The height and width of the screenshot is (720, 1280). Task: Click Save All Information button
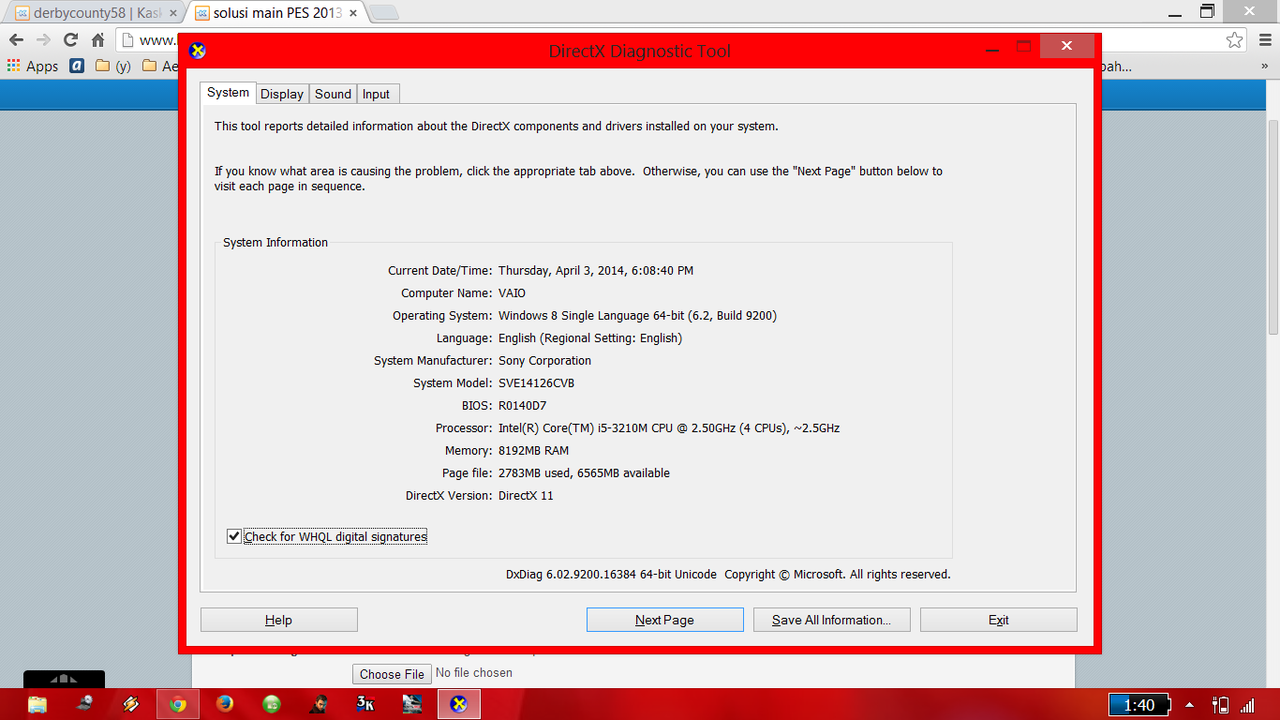(831, 620)
